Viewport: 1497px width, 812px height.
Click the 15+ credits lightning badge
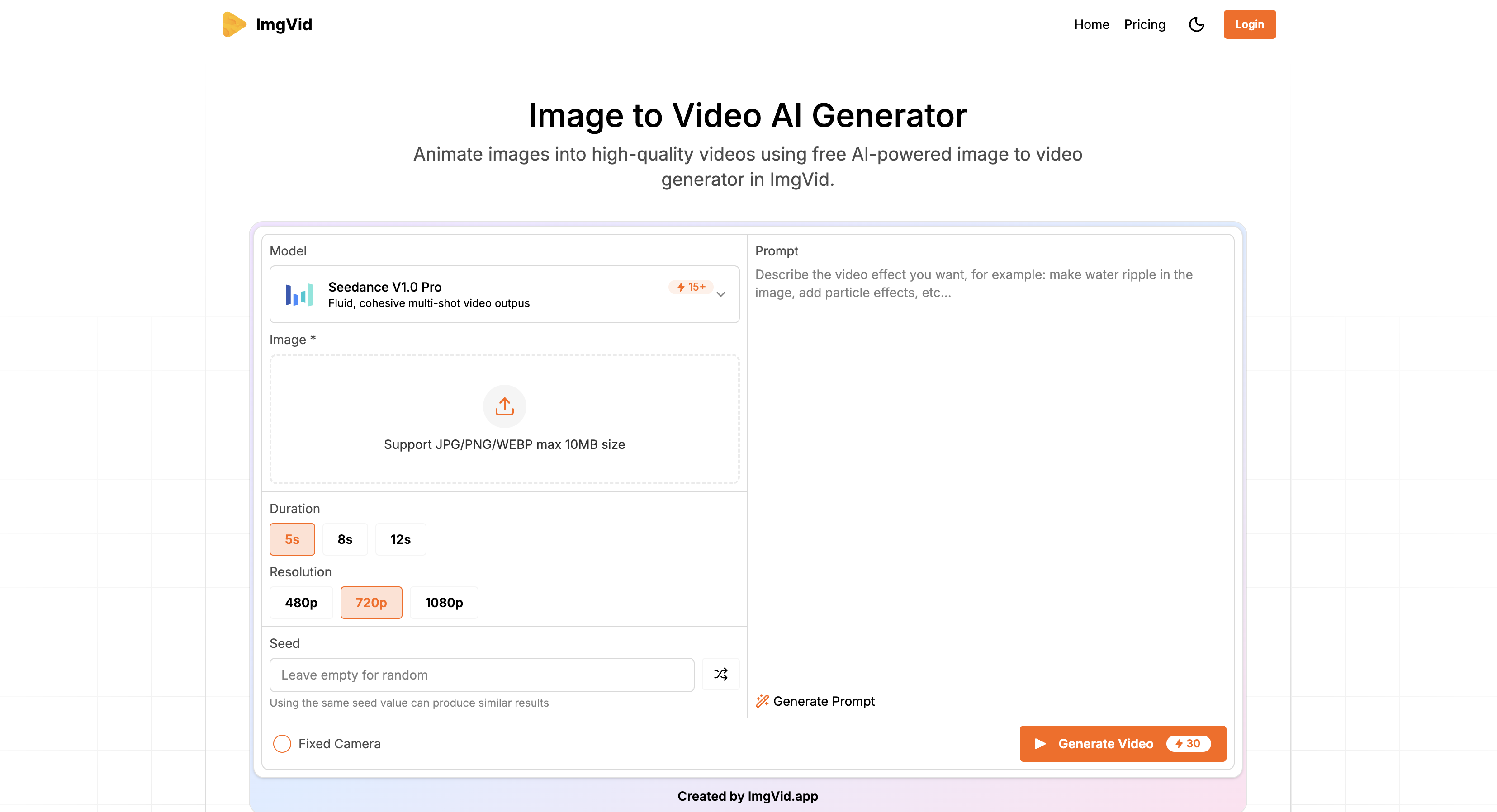(691, 287)
